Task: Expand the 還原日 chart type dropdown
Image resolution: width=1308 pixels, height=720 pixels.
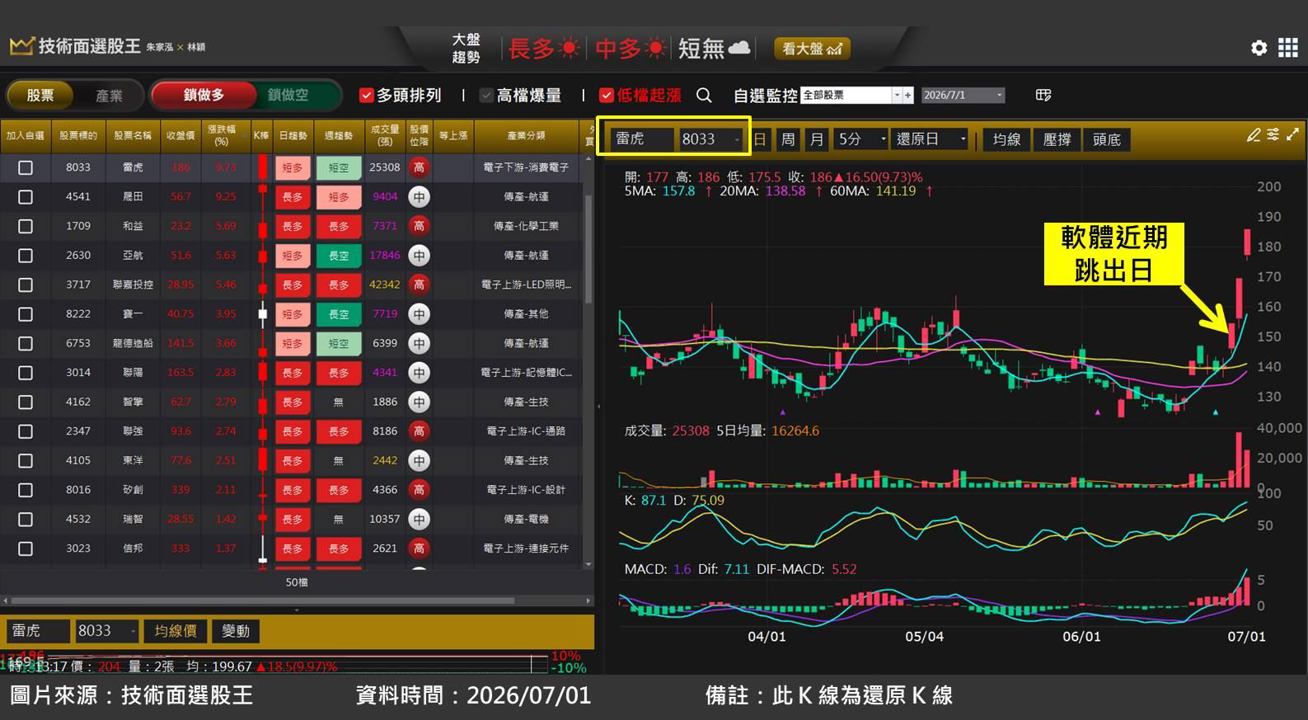Action: coord(931,139)
